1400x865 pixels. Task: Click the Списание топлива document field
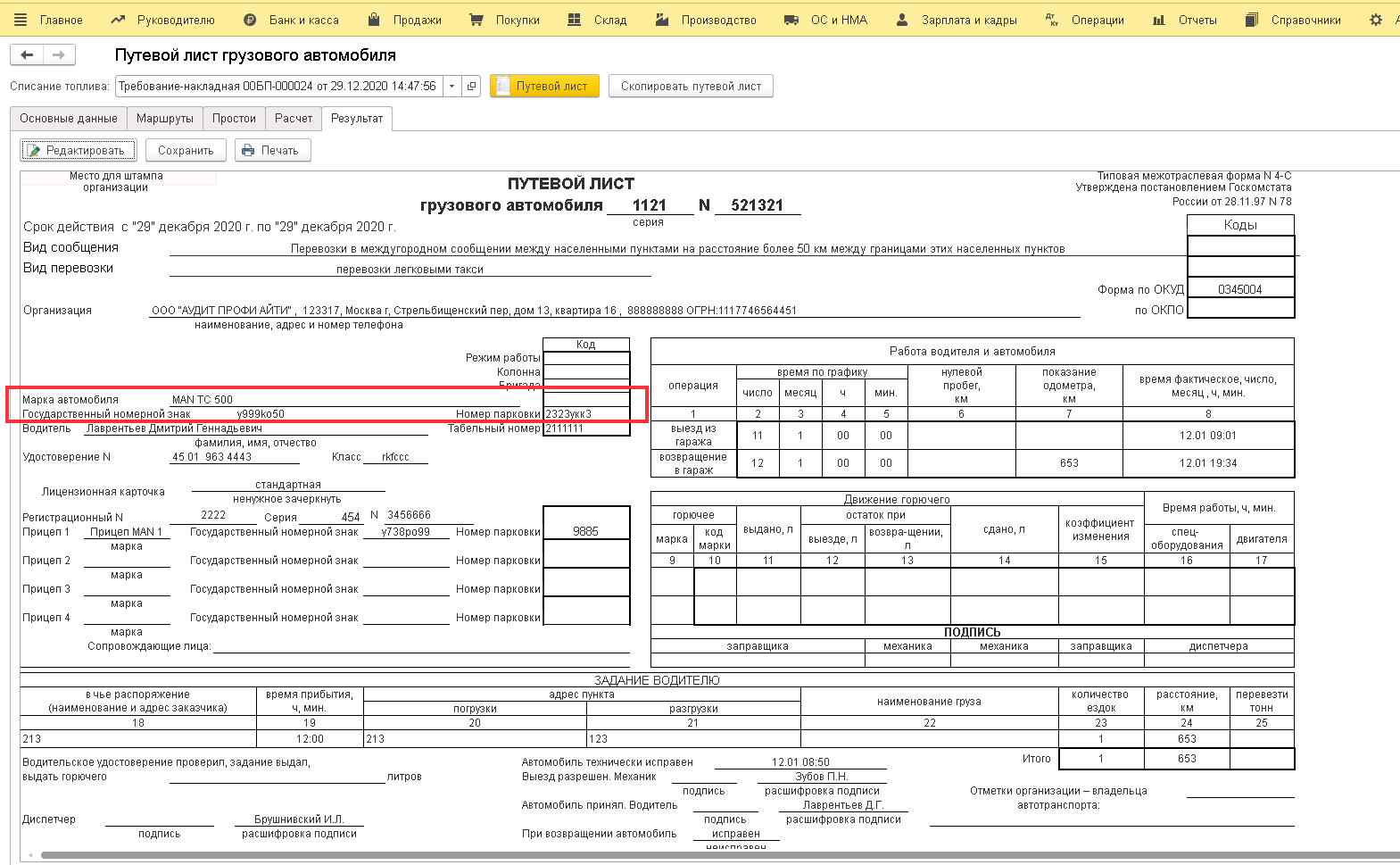278,87
